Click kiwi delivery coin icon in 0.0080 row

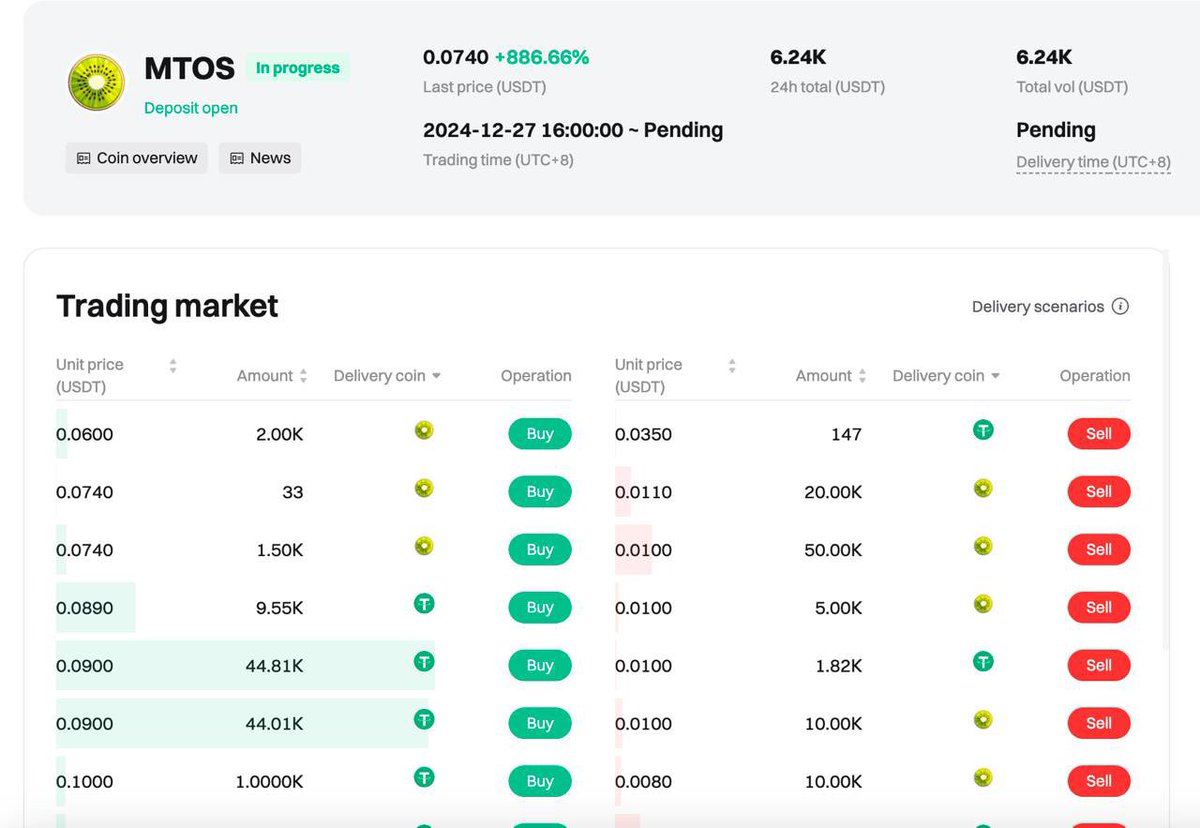pos(983,777)
